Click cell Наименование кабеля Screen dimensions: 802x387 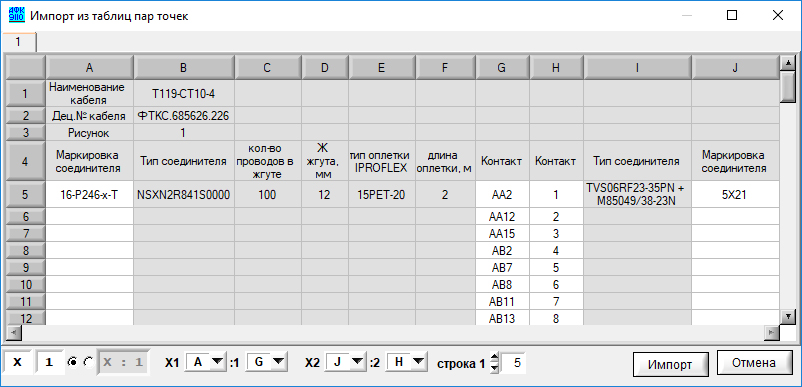coord(90,93)
